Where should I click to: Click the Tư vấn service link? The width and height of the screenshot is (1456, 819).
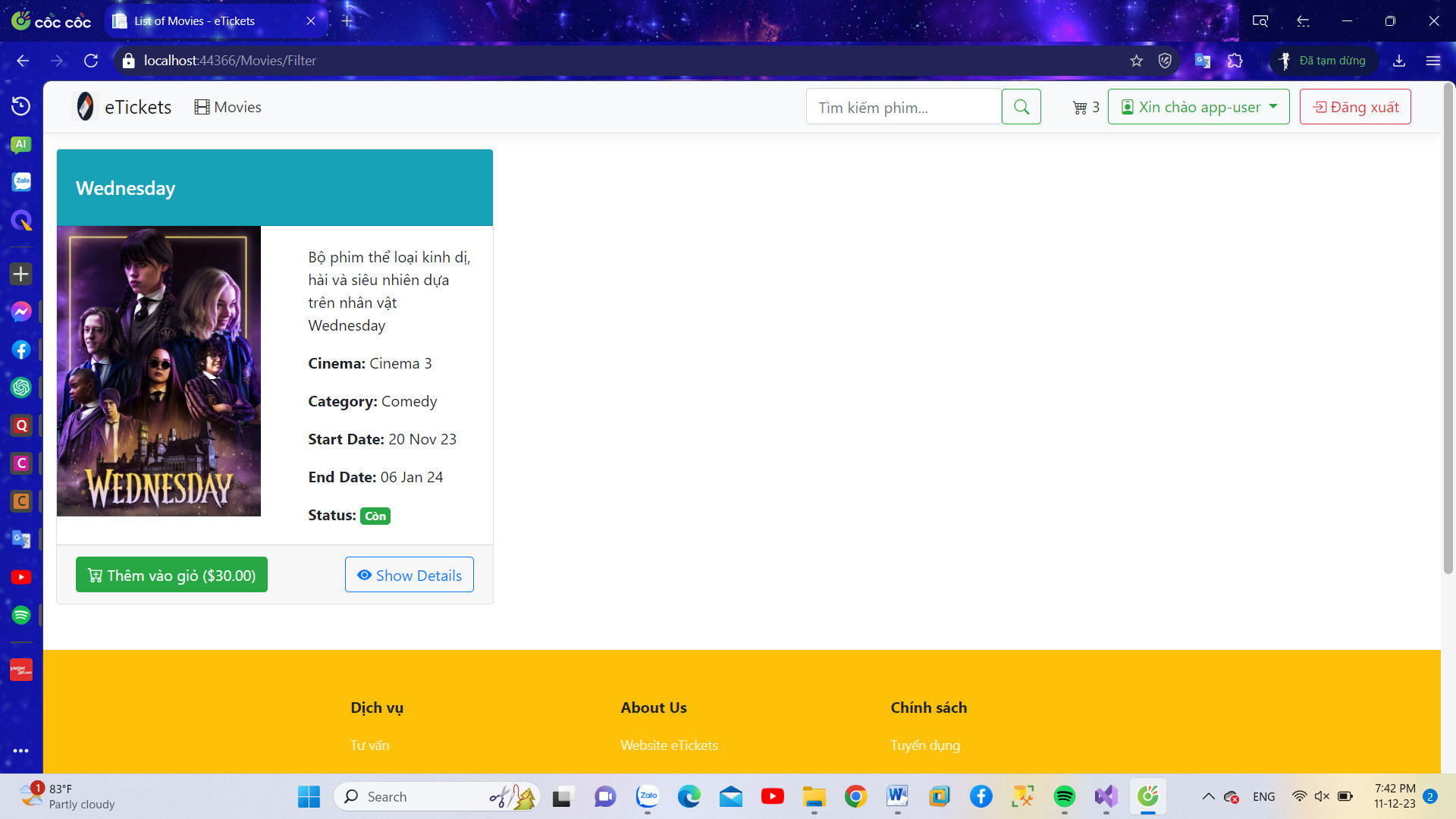tap(370, 745)
